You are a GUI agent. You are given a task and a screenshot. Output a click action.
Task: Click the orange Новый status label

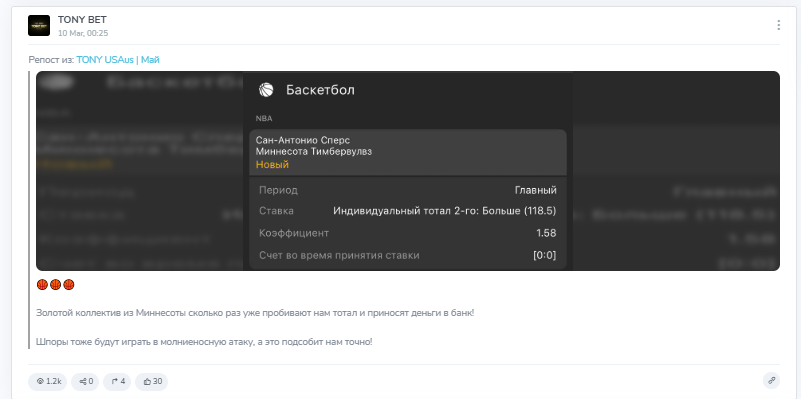272,165
